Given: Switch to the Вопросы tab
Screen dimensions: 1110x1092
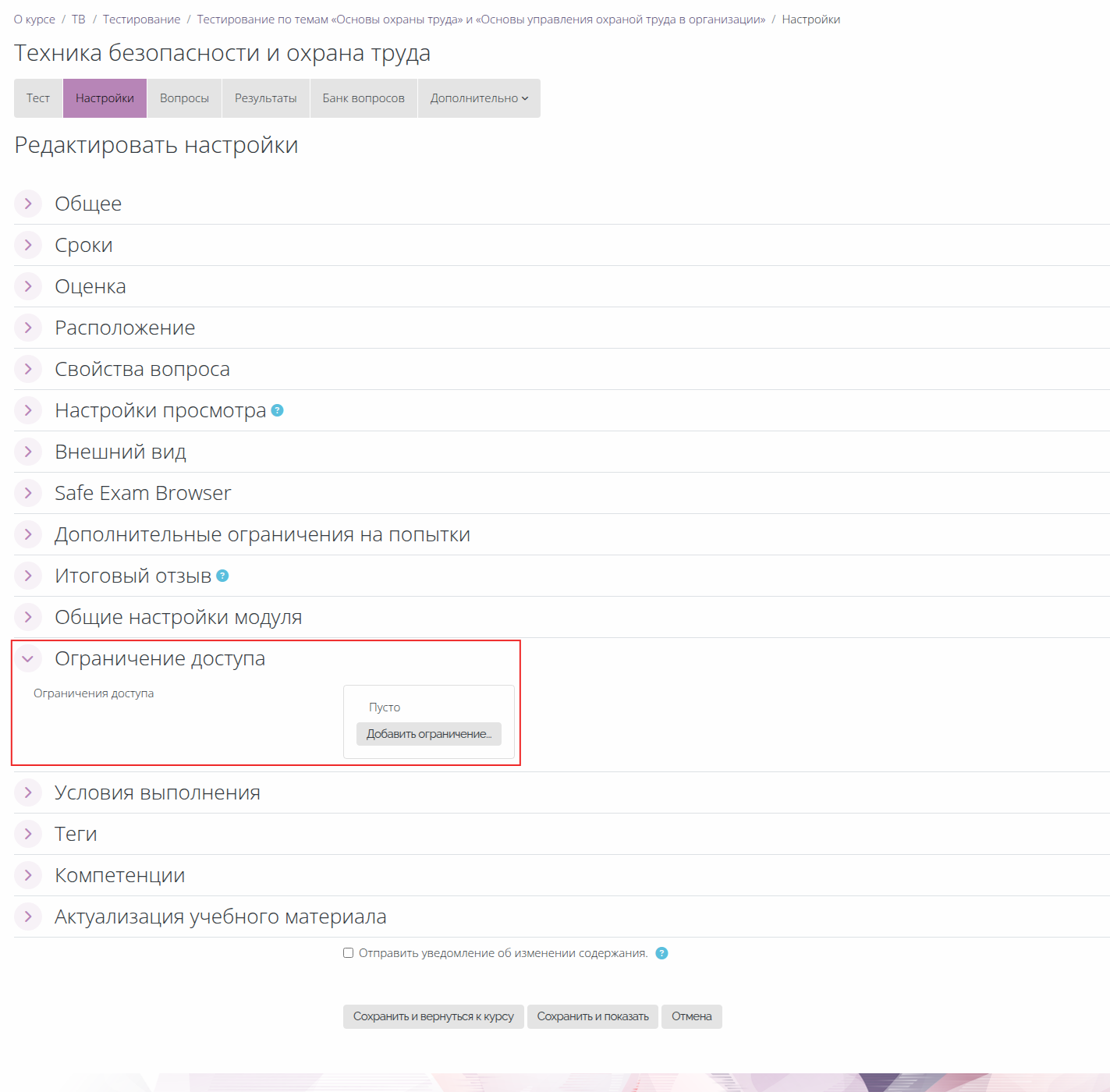Looking at the screenshot, I should tap(184, 98).
